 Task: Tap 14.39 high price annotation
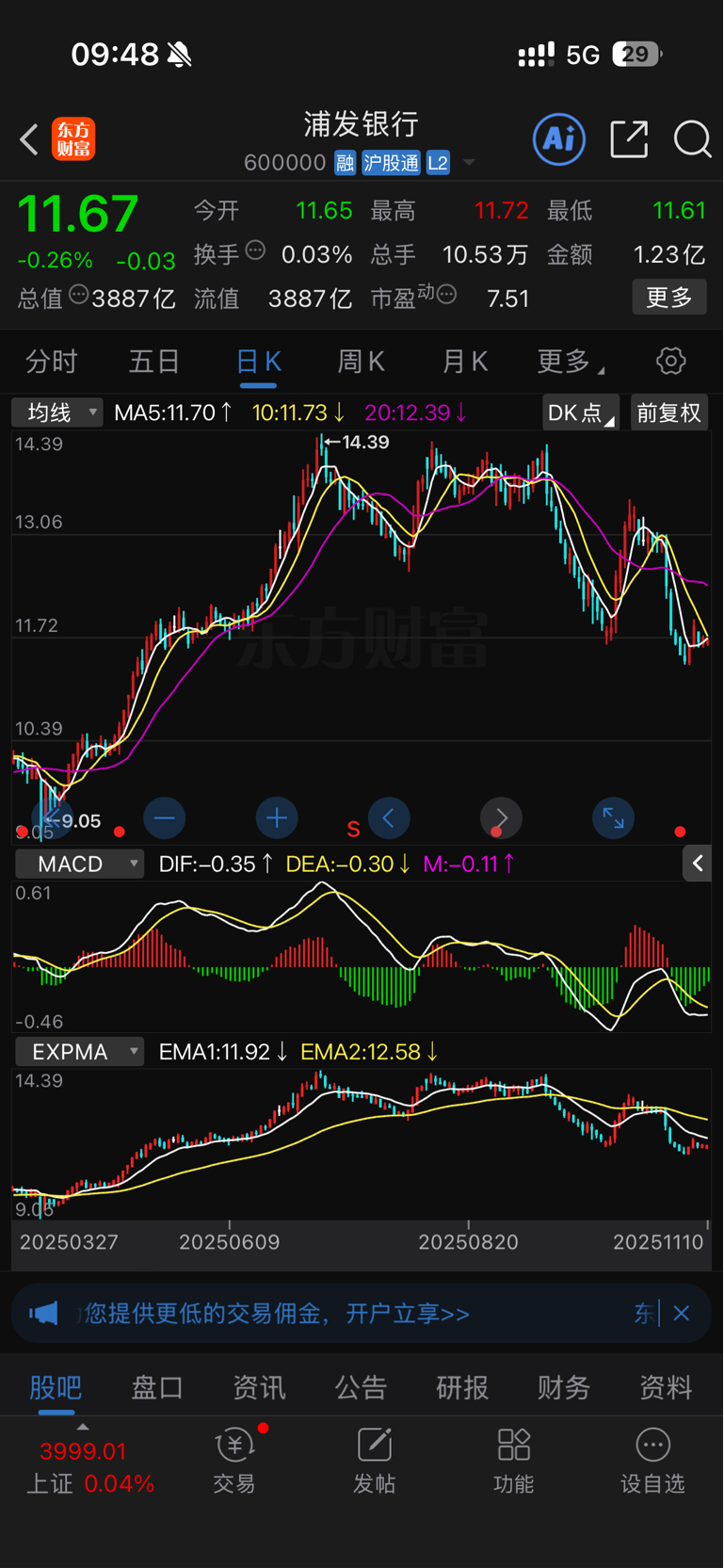[357, 442]
